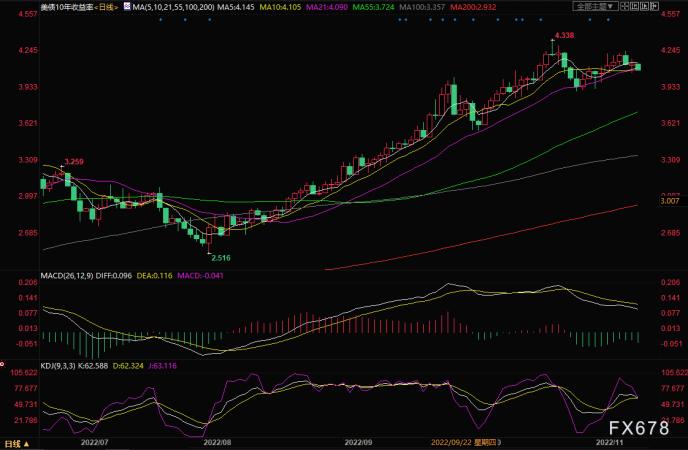Click the MA(5,10,21,55,100,200) indicator label
Screen dimensions: 688x450
(x=173, y=7)
